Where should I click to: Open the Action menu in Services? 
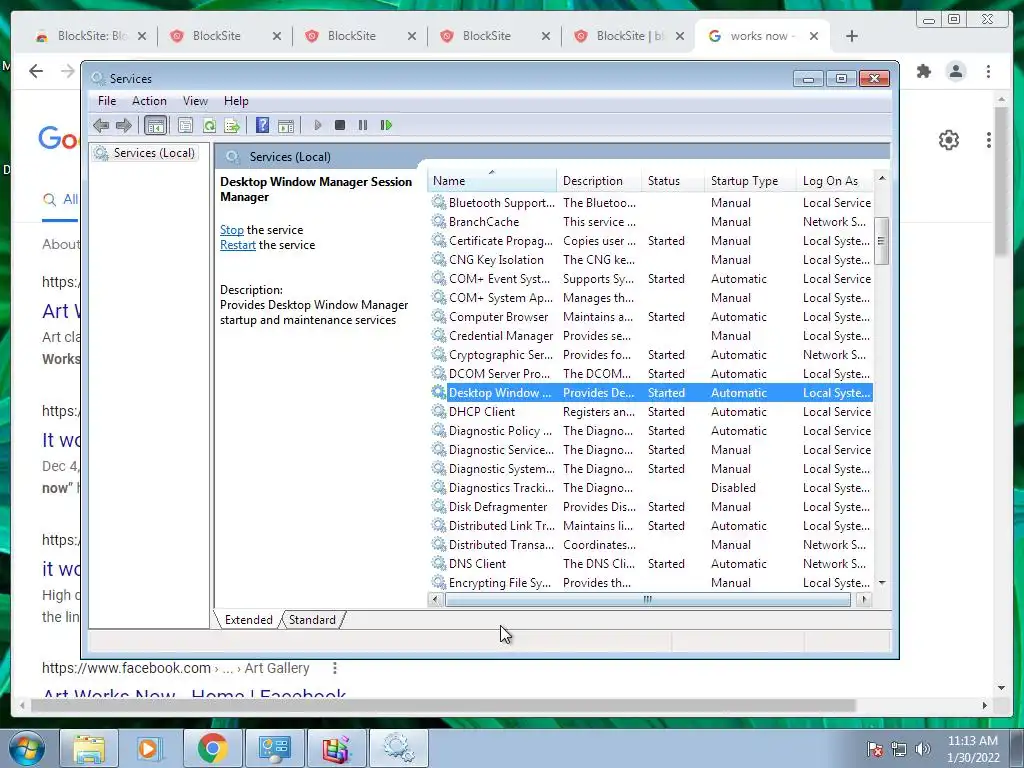[149, 101]
